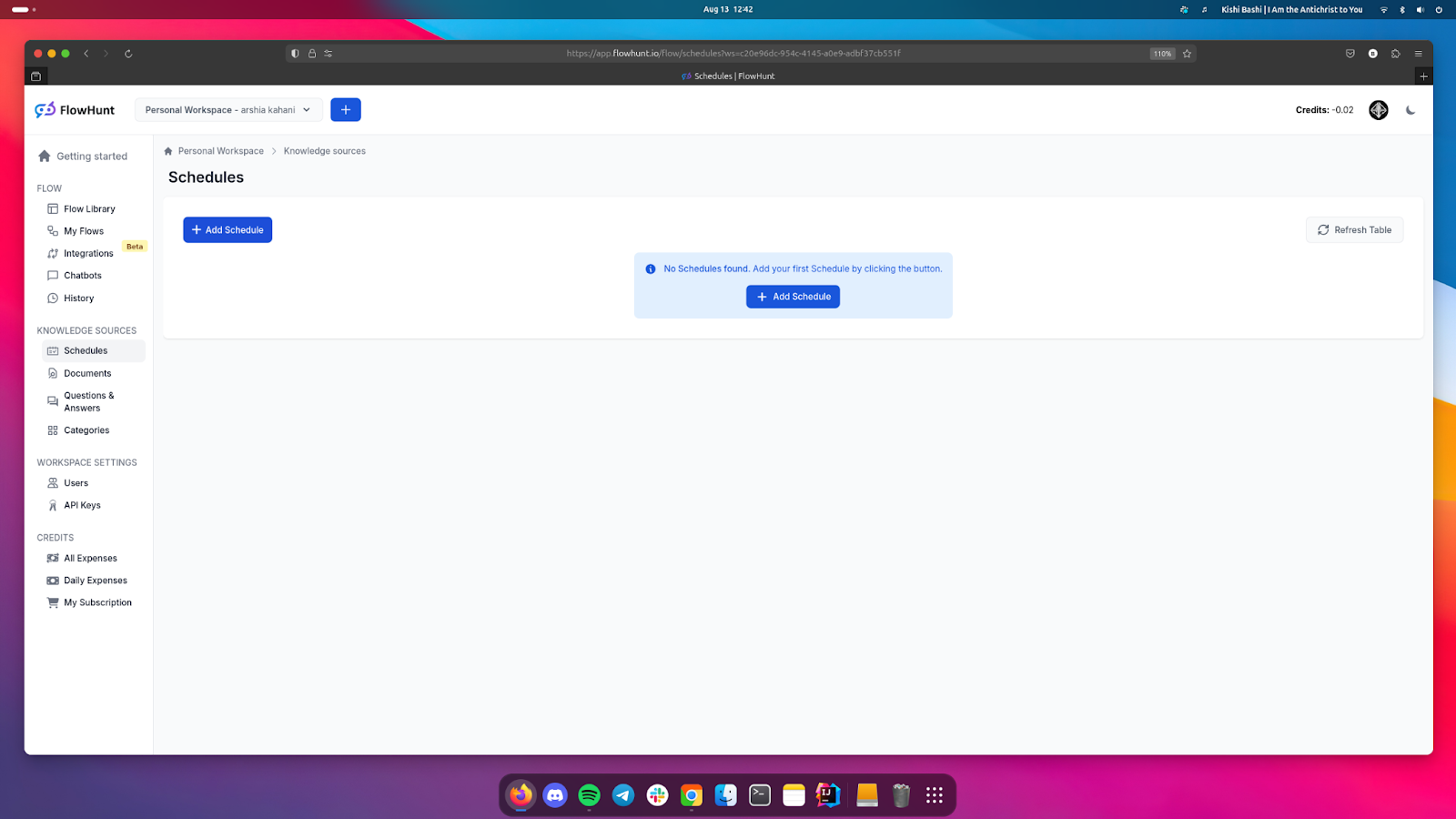Click the blue plus button beside workspace selector
The height and width of the screenshot is (819, 1456).
tap(345, 110)
